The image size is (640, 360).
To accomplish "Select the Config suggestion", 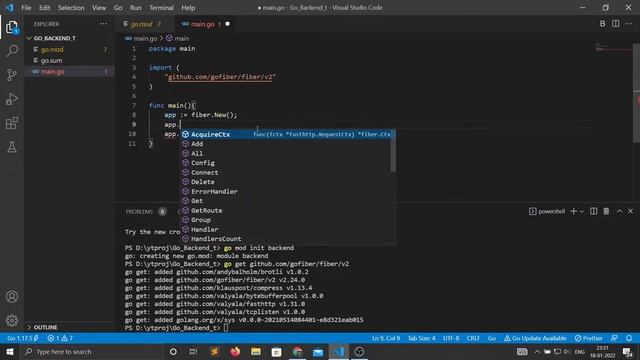I will coord(286,163).
